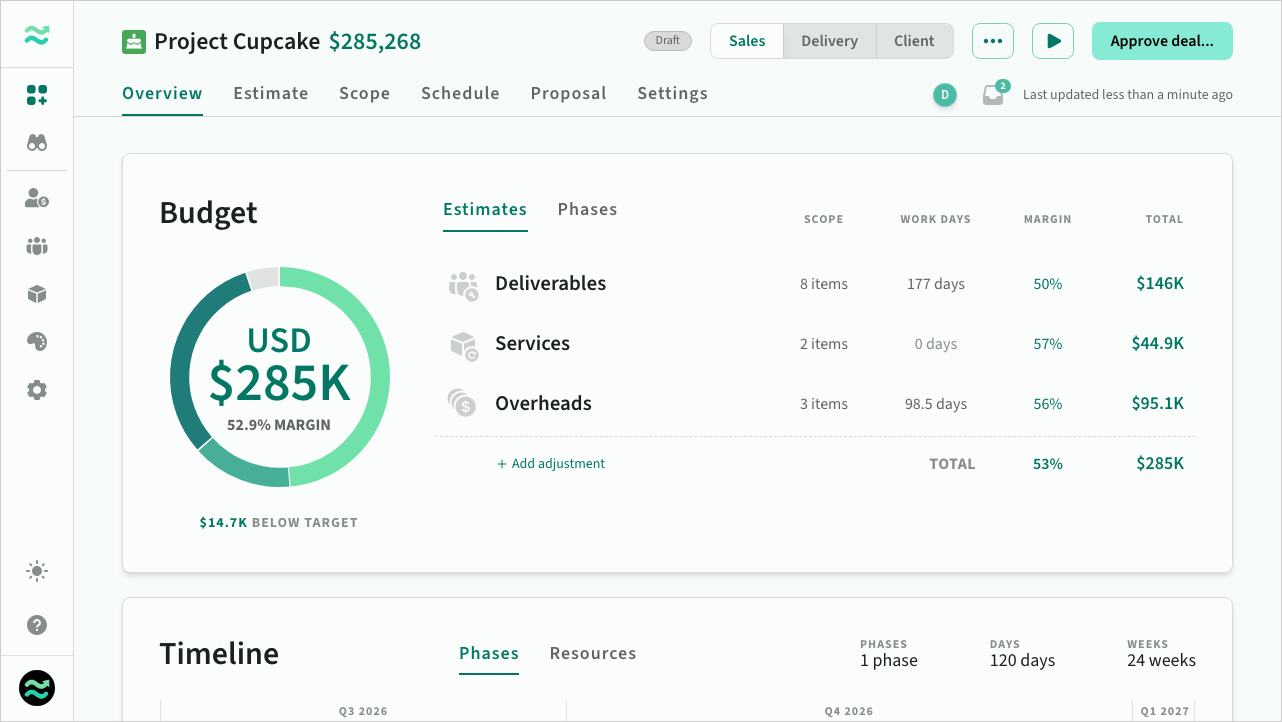This screenshot has height=722, width=1282.
Task: Click the Approve deal button
Action: [1162, 41]
